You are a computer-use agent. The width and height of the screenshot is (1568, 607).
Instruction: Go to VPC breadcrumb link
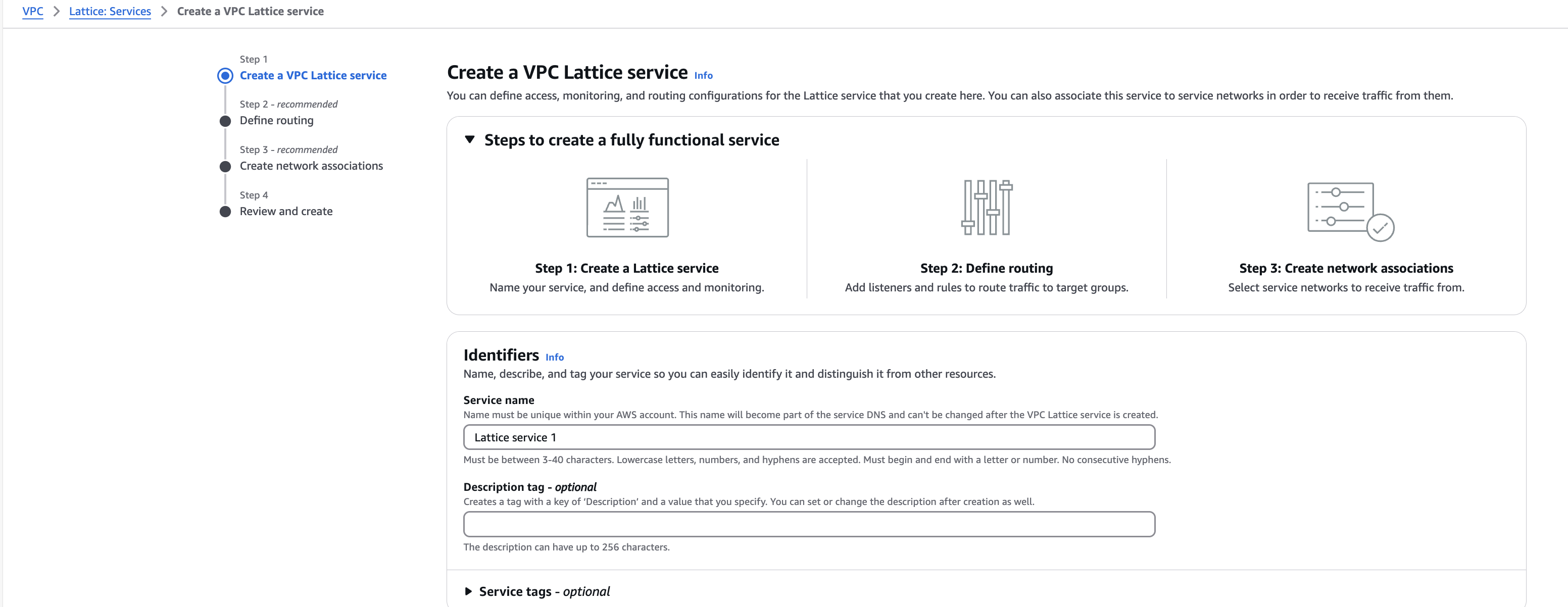(x=33, y=12)
